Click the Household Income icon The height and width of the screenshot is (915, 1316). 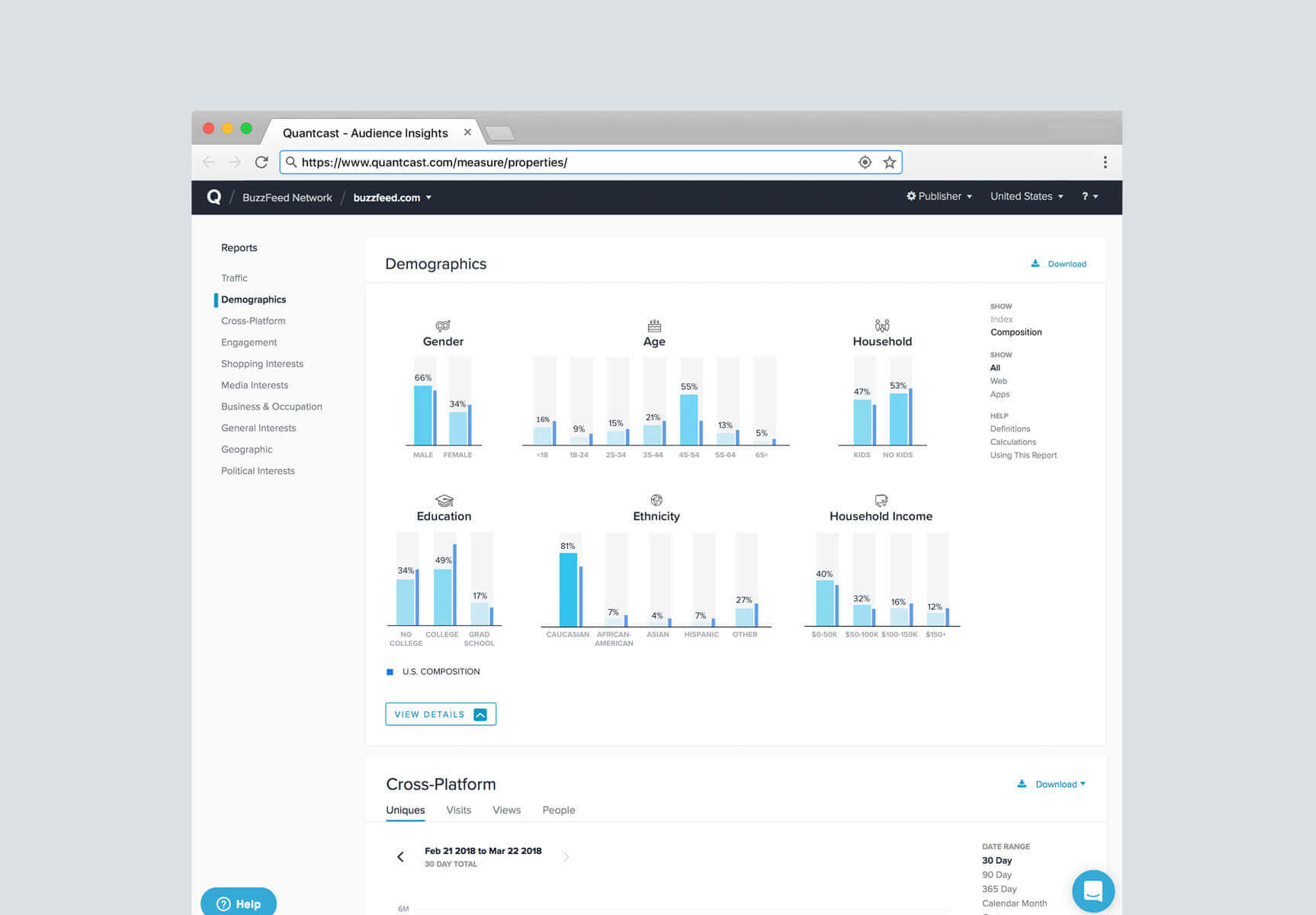(881, 500)
